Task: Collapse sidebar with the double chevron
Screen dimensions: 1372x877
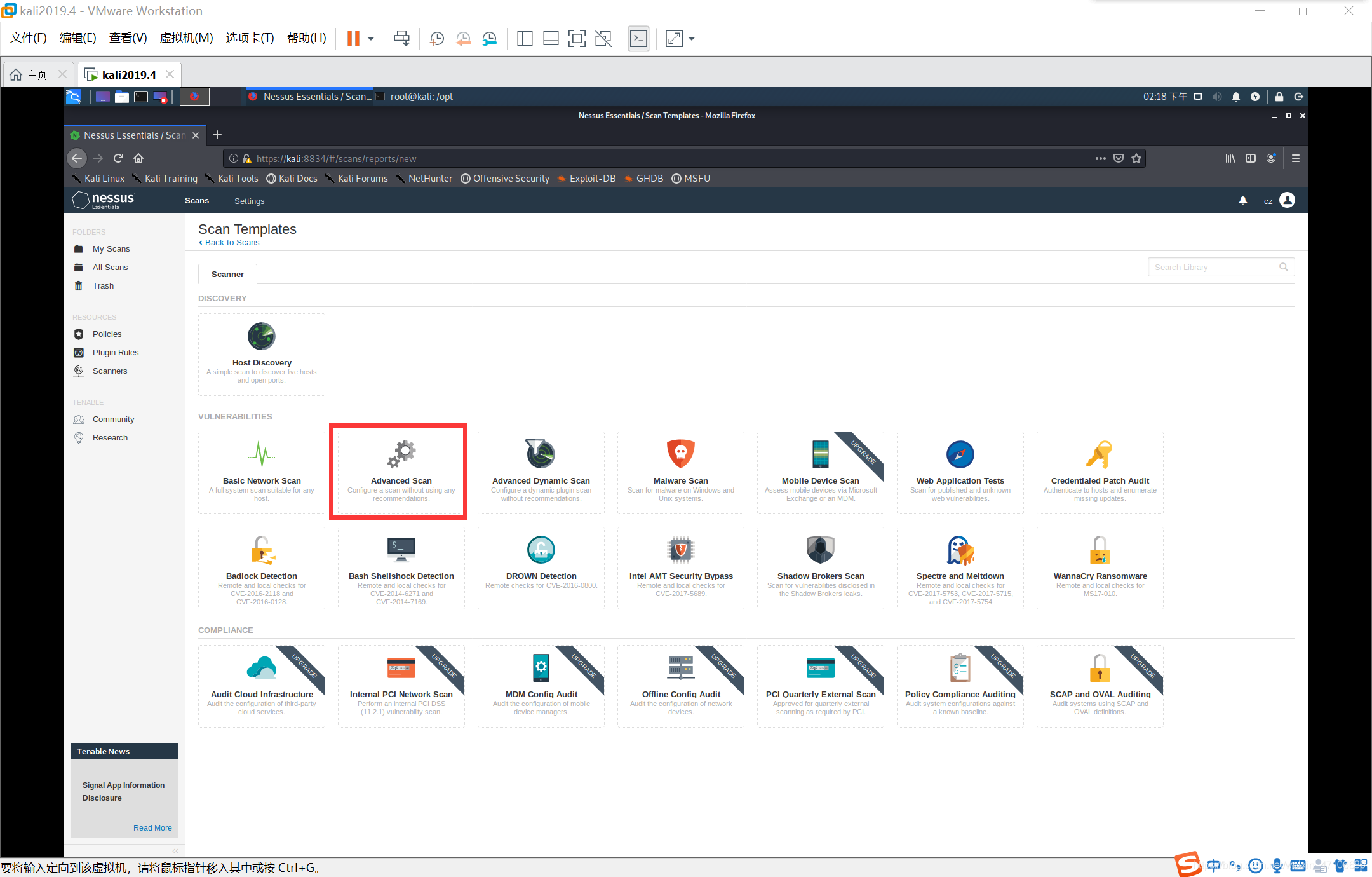Action: pos(175,850)
